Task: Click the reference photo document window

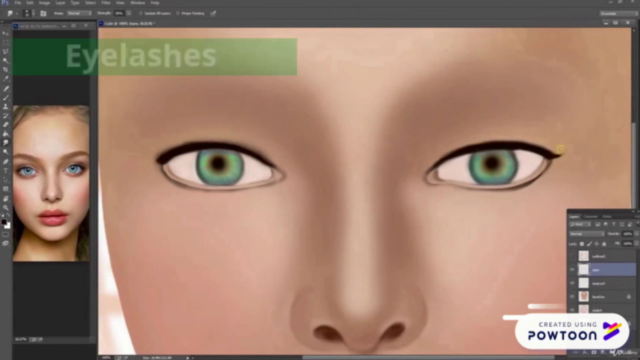Action: [51, 183]
